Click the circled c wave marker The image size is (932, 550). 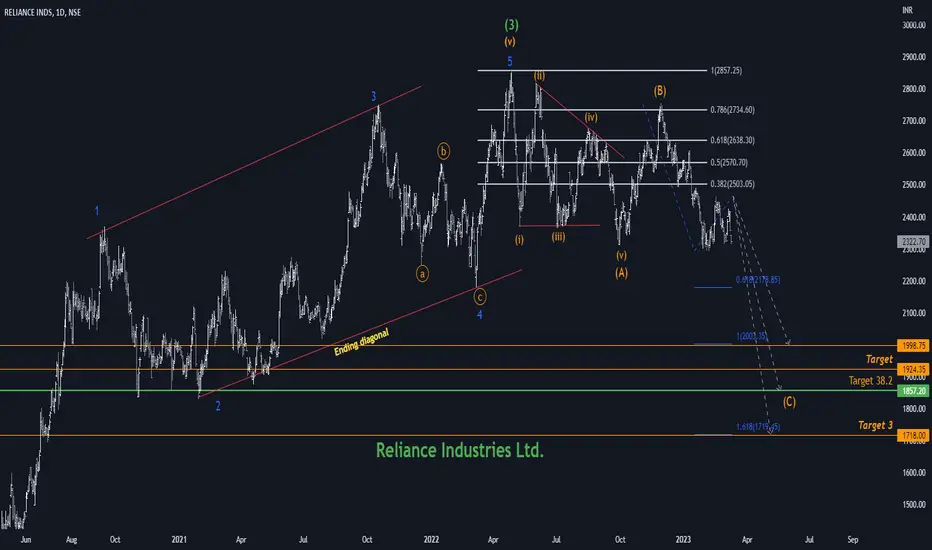pos(480,296)
